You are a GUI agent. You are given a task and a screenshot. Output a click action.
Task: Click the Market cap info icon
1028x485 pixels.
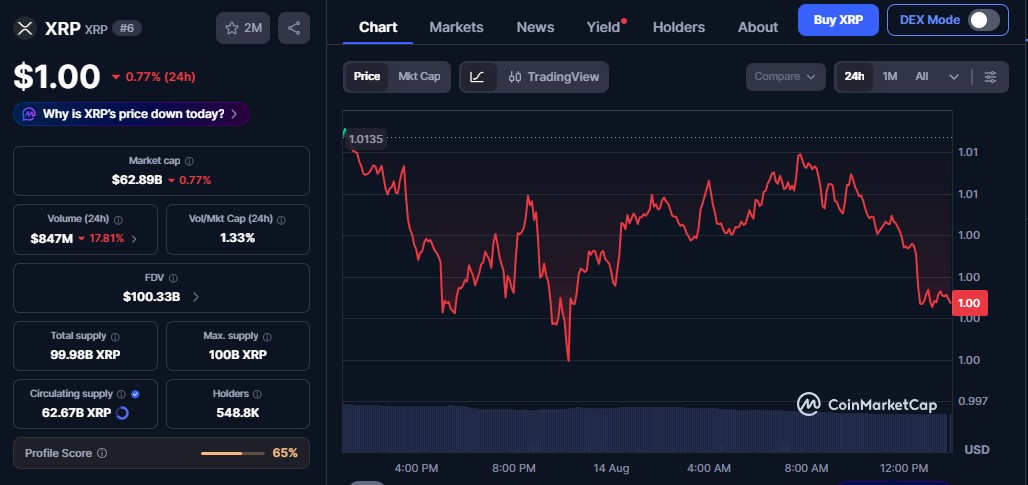click(x=189, y=161)
